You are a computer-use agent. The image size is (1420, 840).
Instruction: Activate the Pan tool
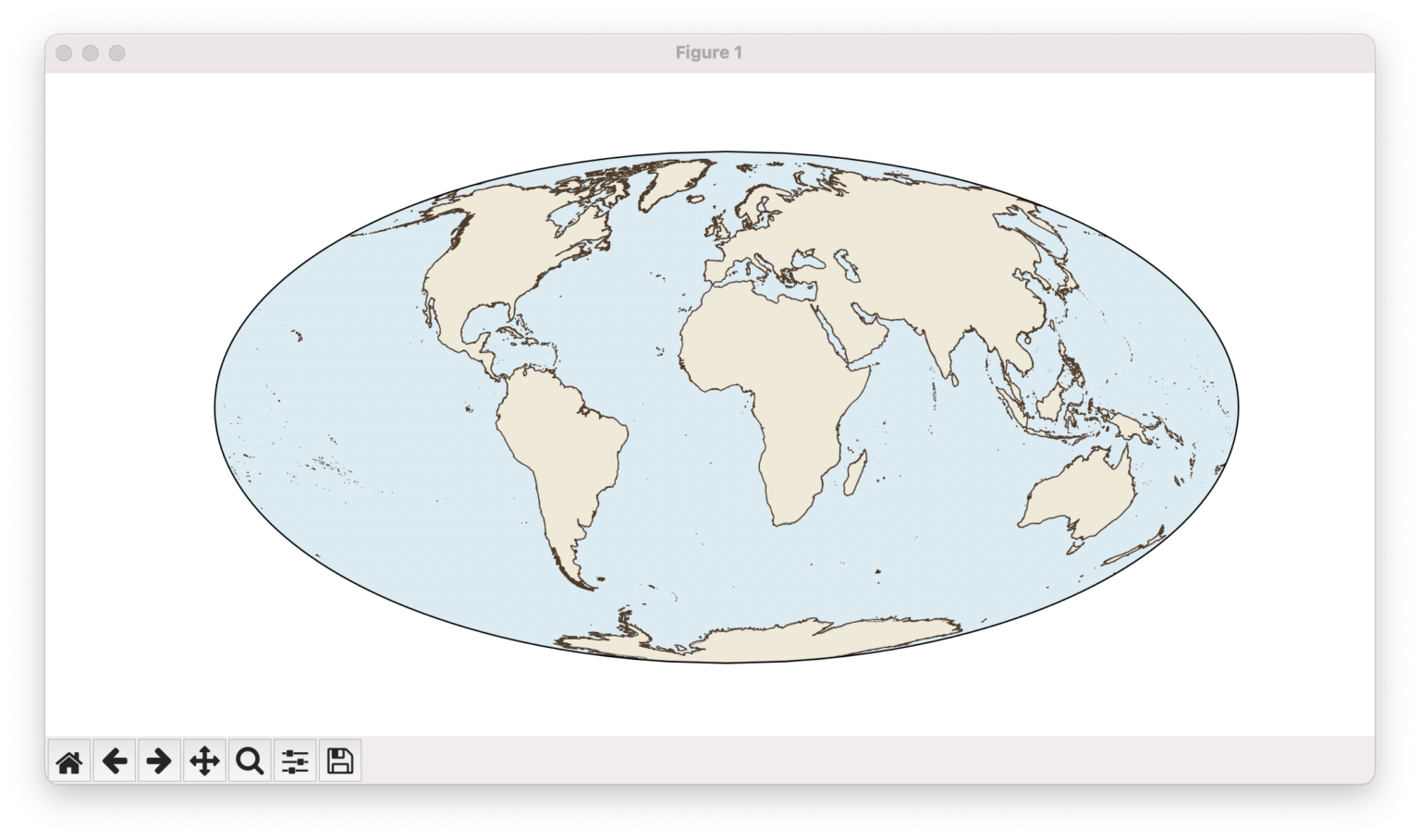(x=204, y=761)
